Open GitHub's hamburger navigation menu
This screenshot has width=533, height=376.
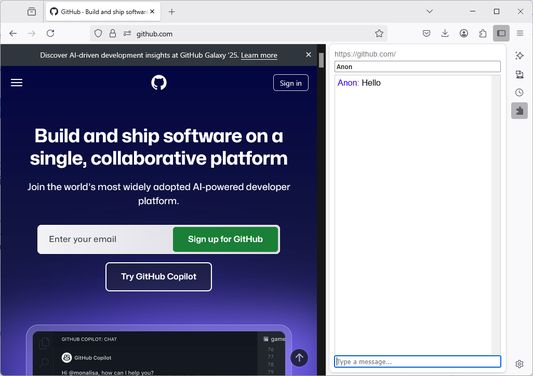(x=17, y=83)
